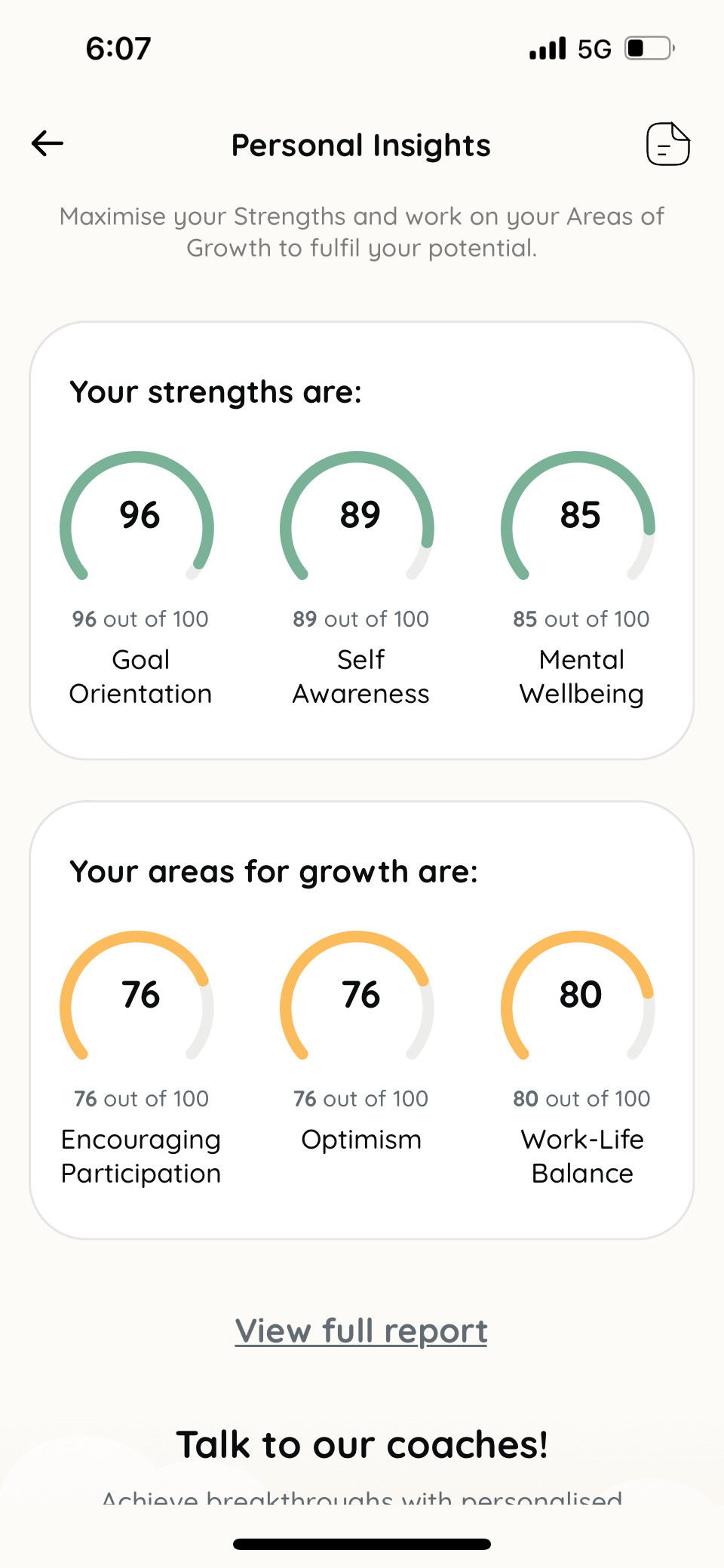Tap the Your areas for growth heading
The height and width of the screenshot is (1568, 724).
(274, 872)
